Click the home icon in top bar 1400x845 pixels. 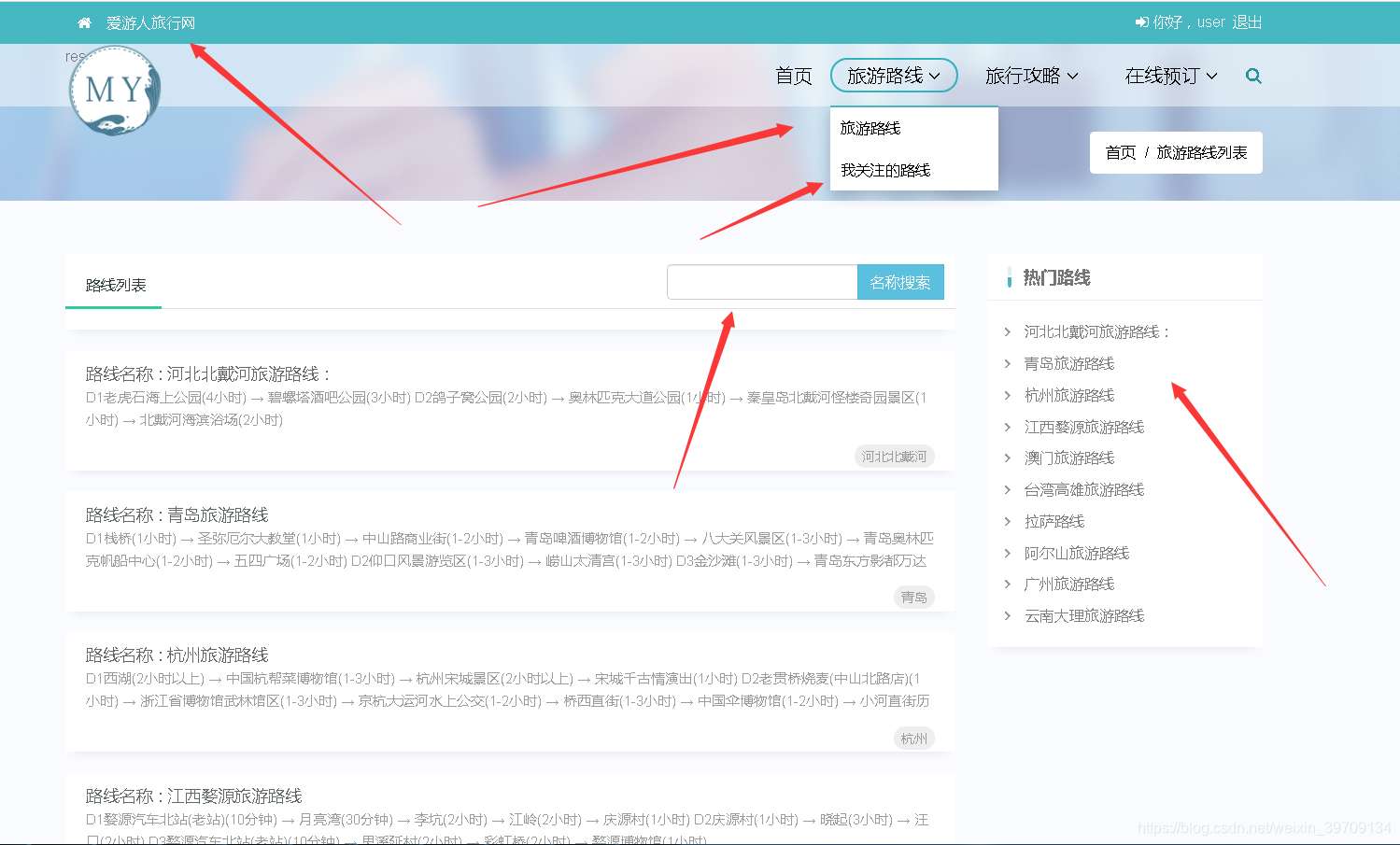pyautogui.click(x=84, y=22)
